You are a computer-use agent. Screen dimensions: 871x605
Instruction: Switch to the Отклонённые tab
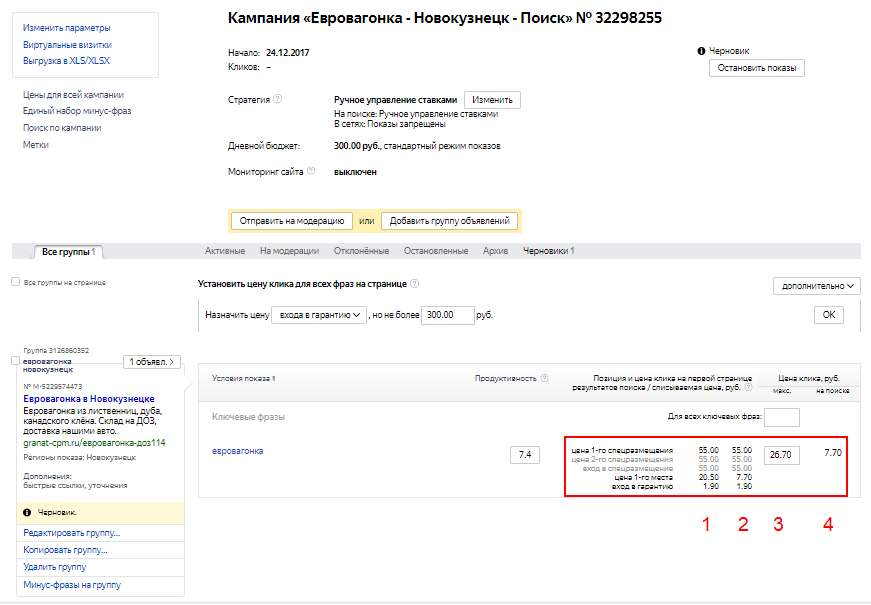point(362,251)
